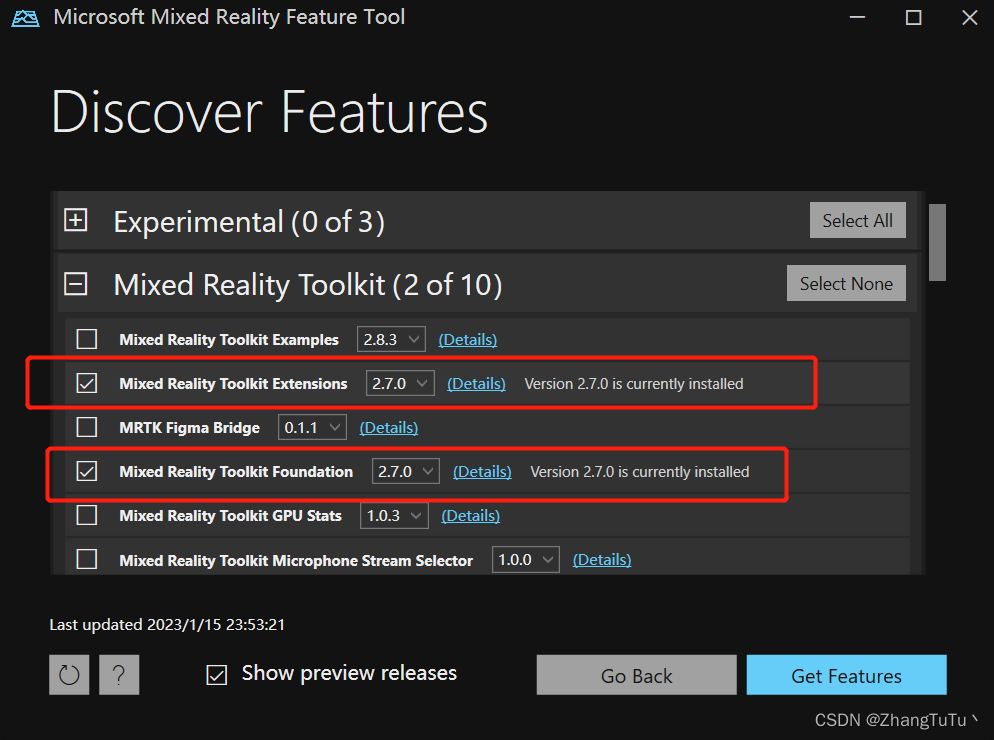This screenshot has height=740, width=994.
Task: Check the MRTK Figma Bridge checkbox
Action: click(86, 427)
